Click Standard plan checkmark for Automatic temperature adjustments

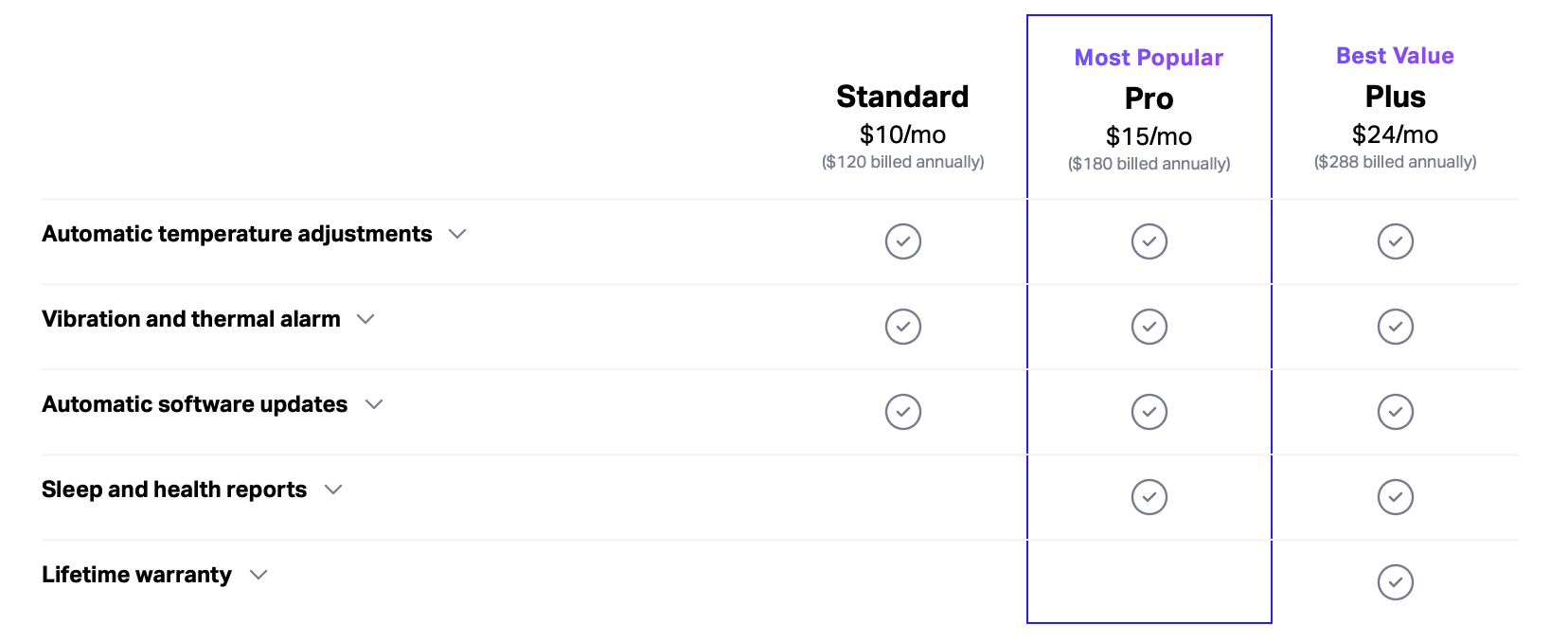902,241
